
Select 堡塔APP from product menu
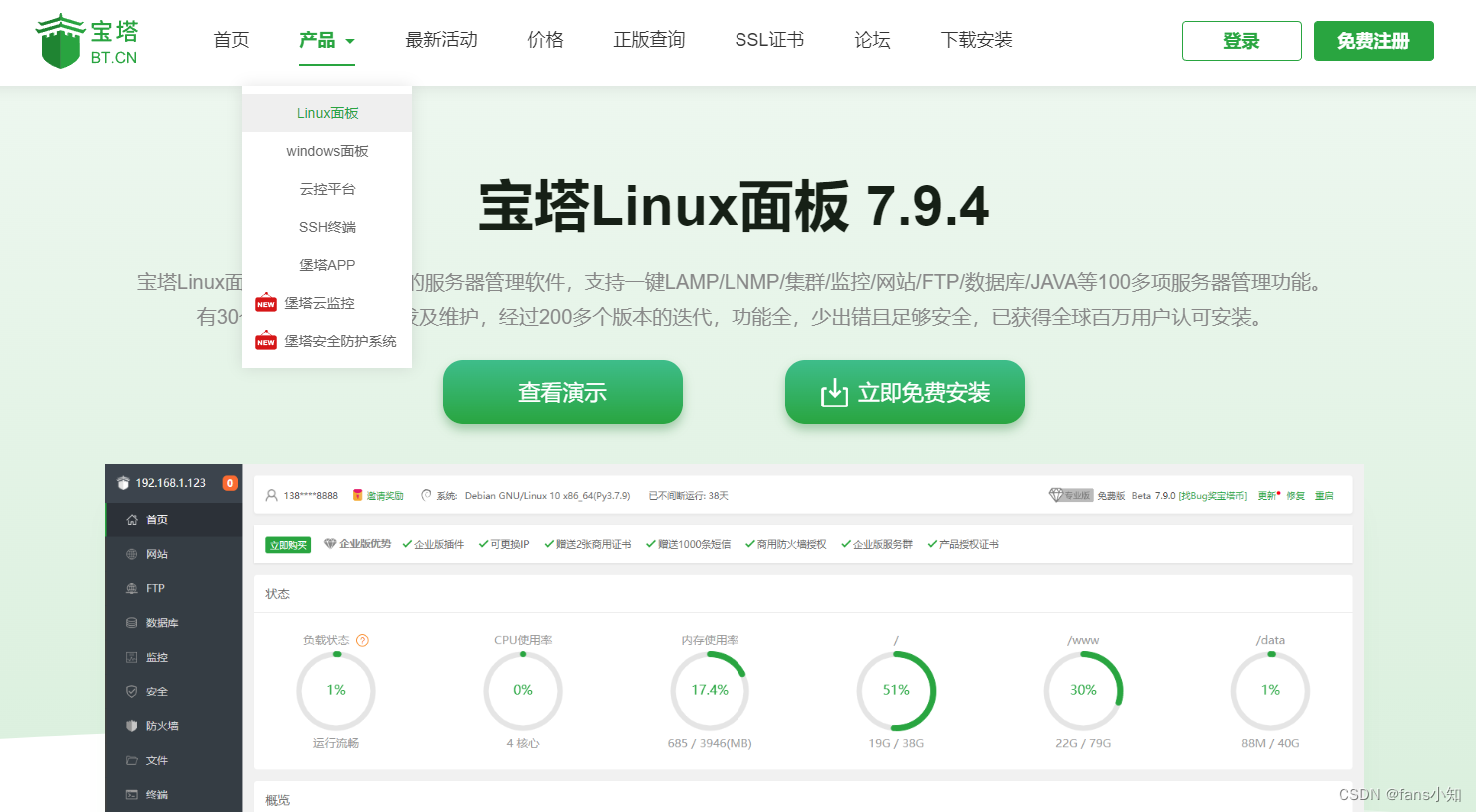(x=327, y=265)
